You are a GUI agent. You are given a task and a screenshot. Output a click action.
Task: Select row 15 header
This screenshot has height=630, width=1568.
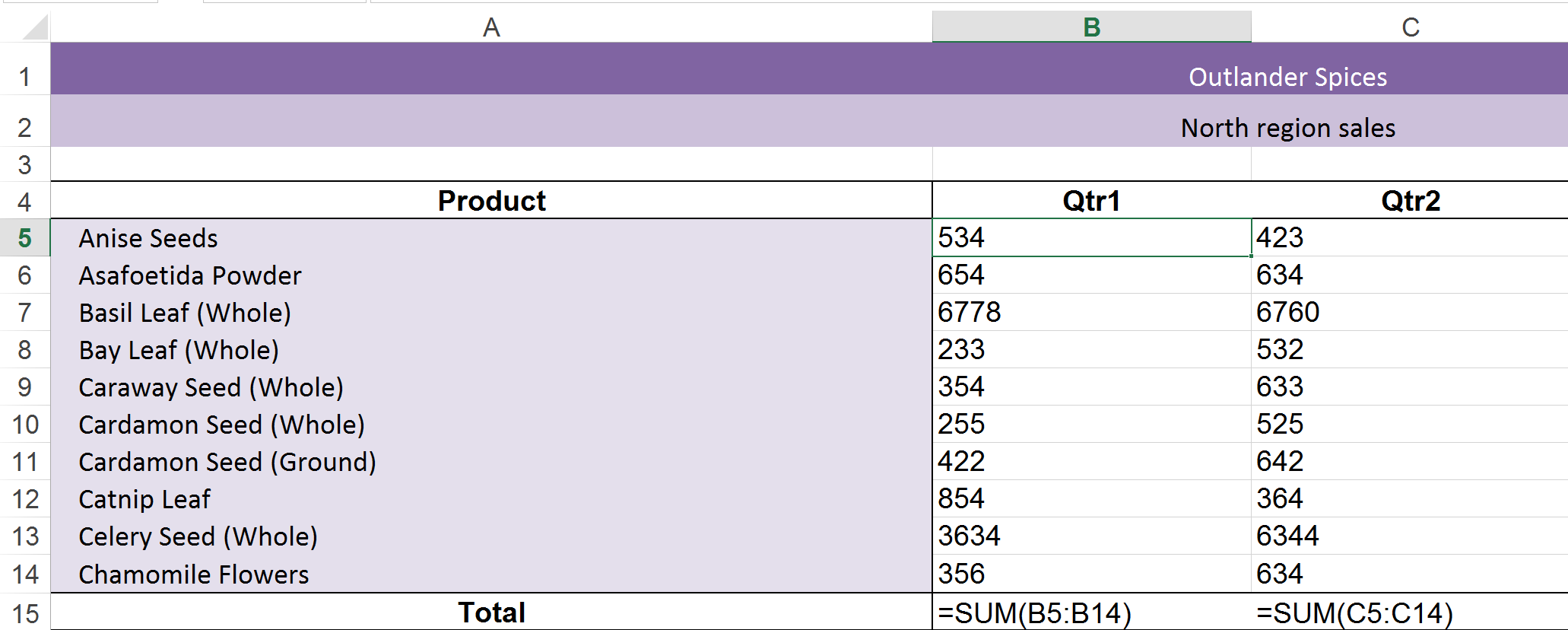pos(25,612)
